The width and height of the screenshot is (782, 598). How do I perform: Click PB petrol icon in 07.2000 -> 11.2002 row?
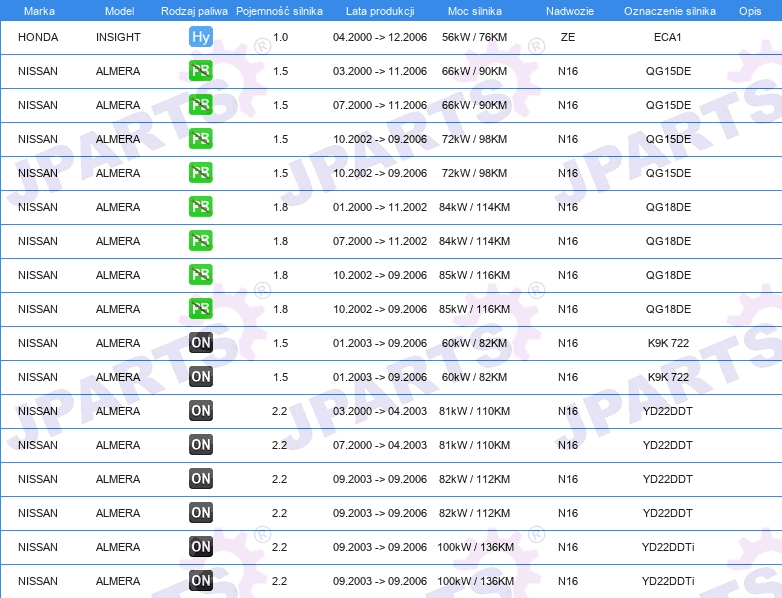(x=200, y=241)
